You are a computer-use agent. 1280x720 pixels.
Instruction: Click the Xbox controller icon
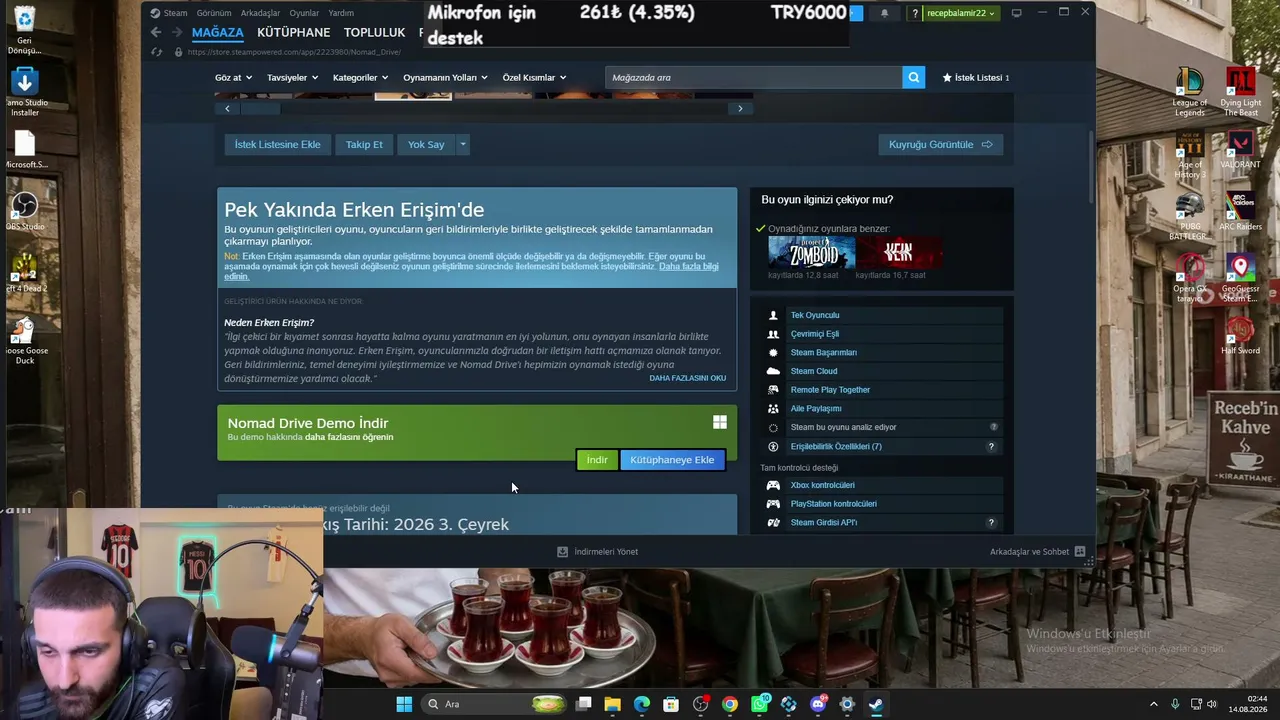(x=773, y=485)
